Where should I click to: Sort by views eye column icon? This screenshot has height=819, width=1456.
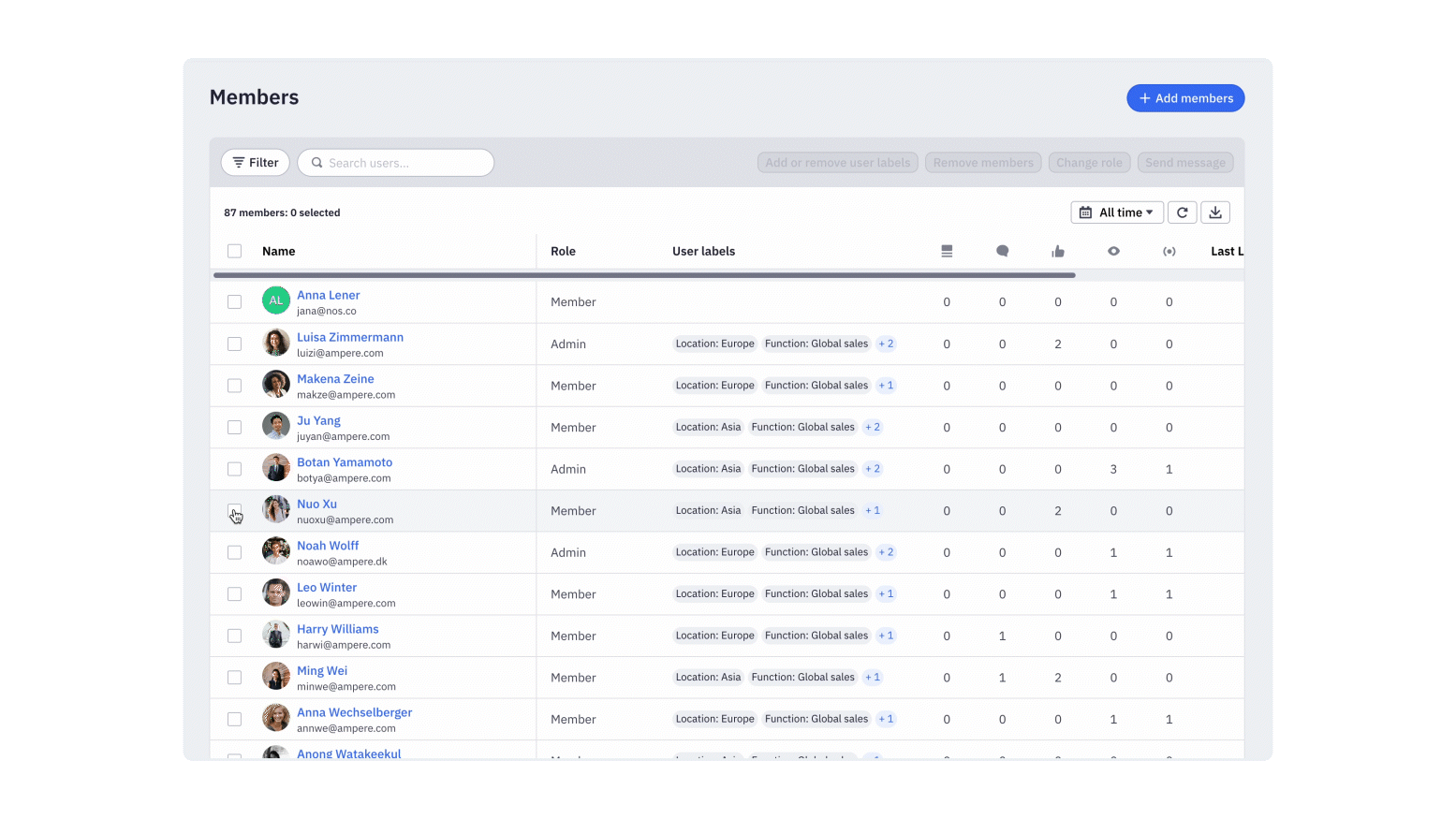[x=1113, y=251]
